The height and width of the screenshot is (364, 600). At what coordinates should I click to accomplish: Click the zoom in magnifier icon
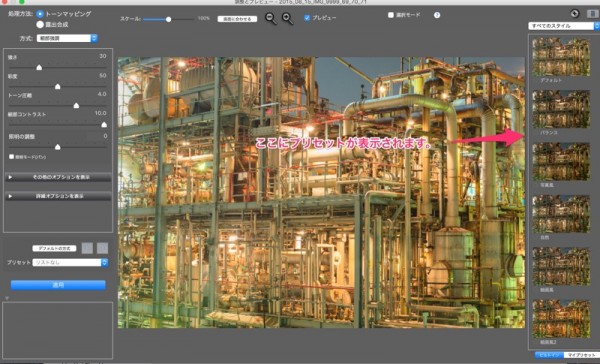(x=287, y=18)
